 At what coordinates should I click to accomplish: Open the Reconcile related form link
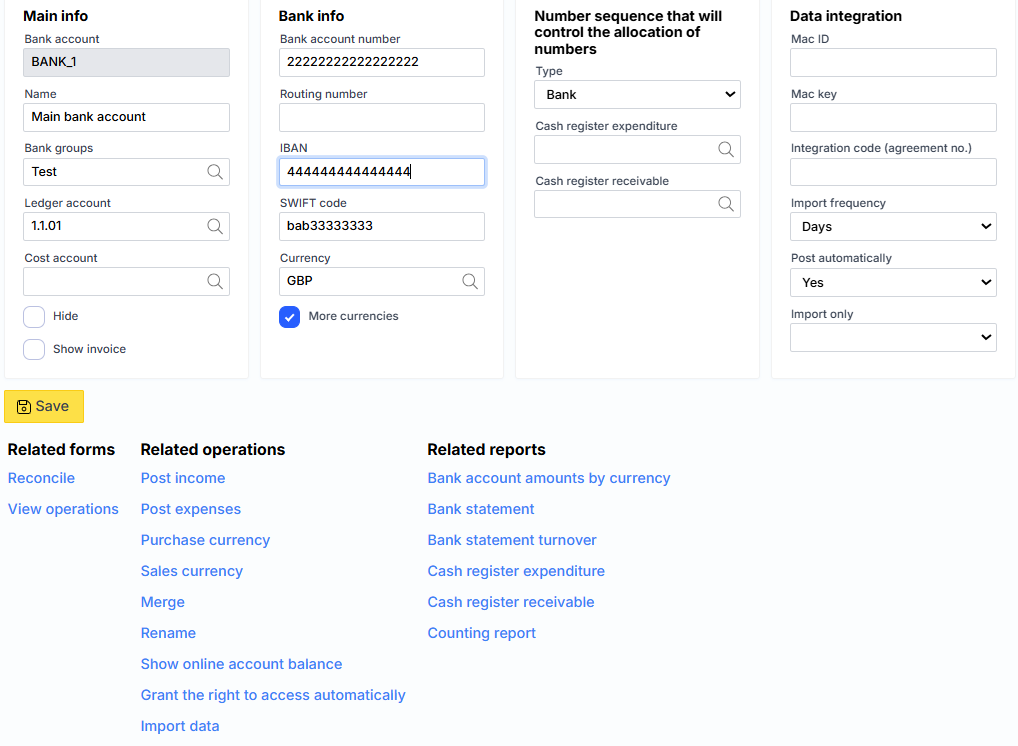[x=41, y=478]
